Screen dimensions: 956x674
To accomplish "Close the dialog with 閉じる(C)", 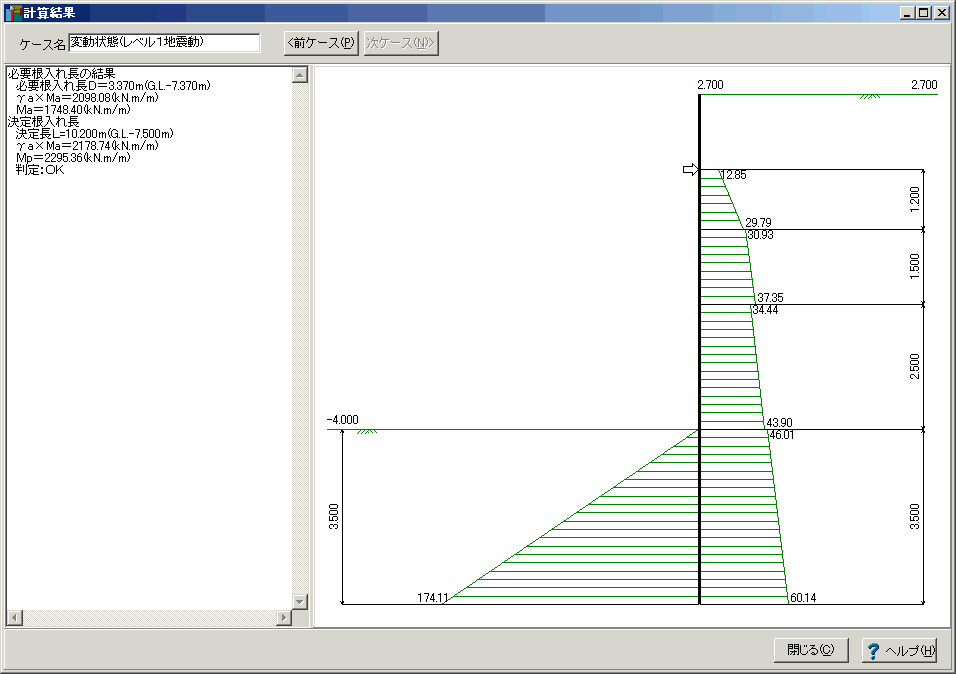I will pos(810,650).
